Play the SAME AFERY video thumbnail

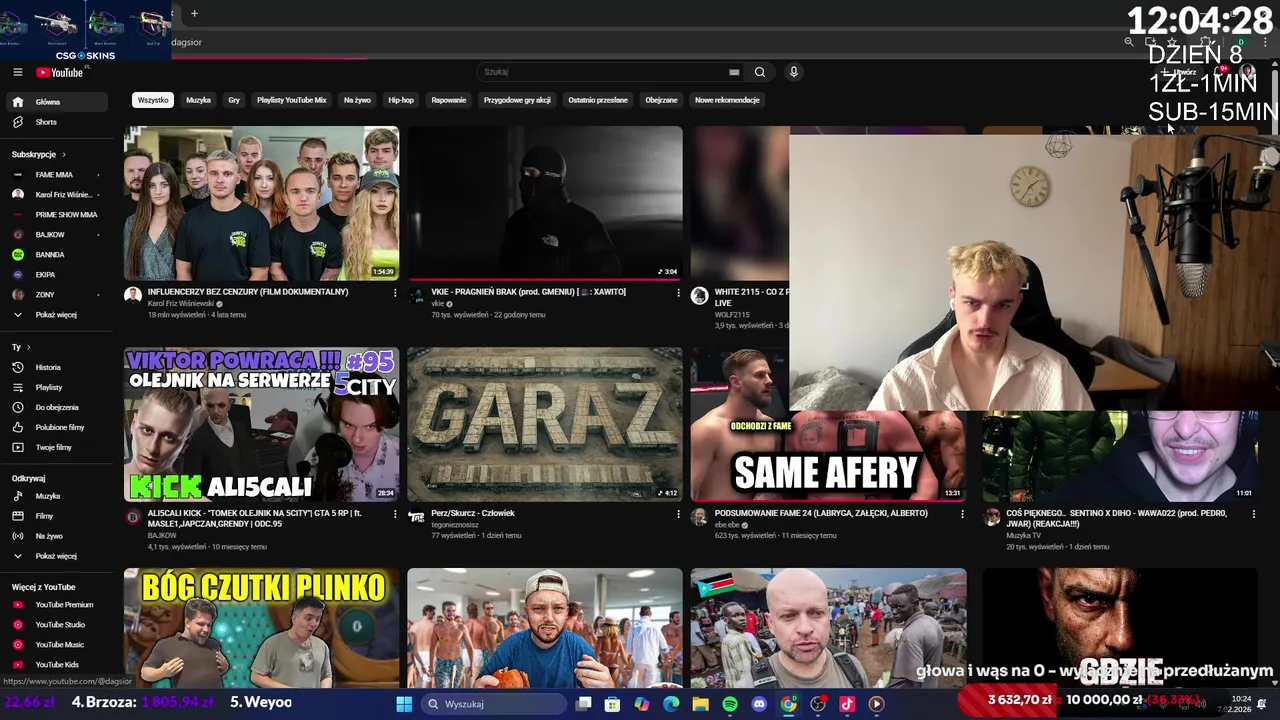828,424
